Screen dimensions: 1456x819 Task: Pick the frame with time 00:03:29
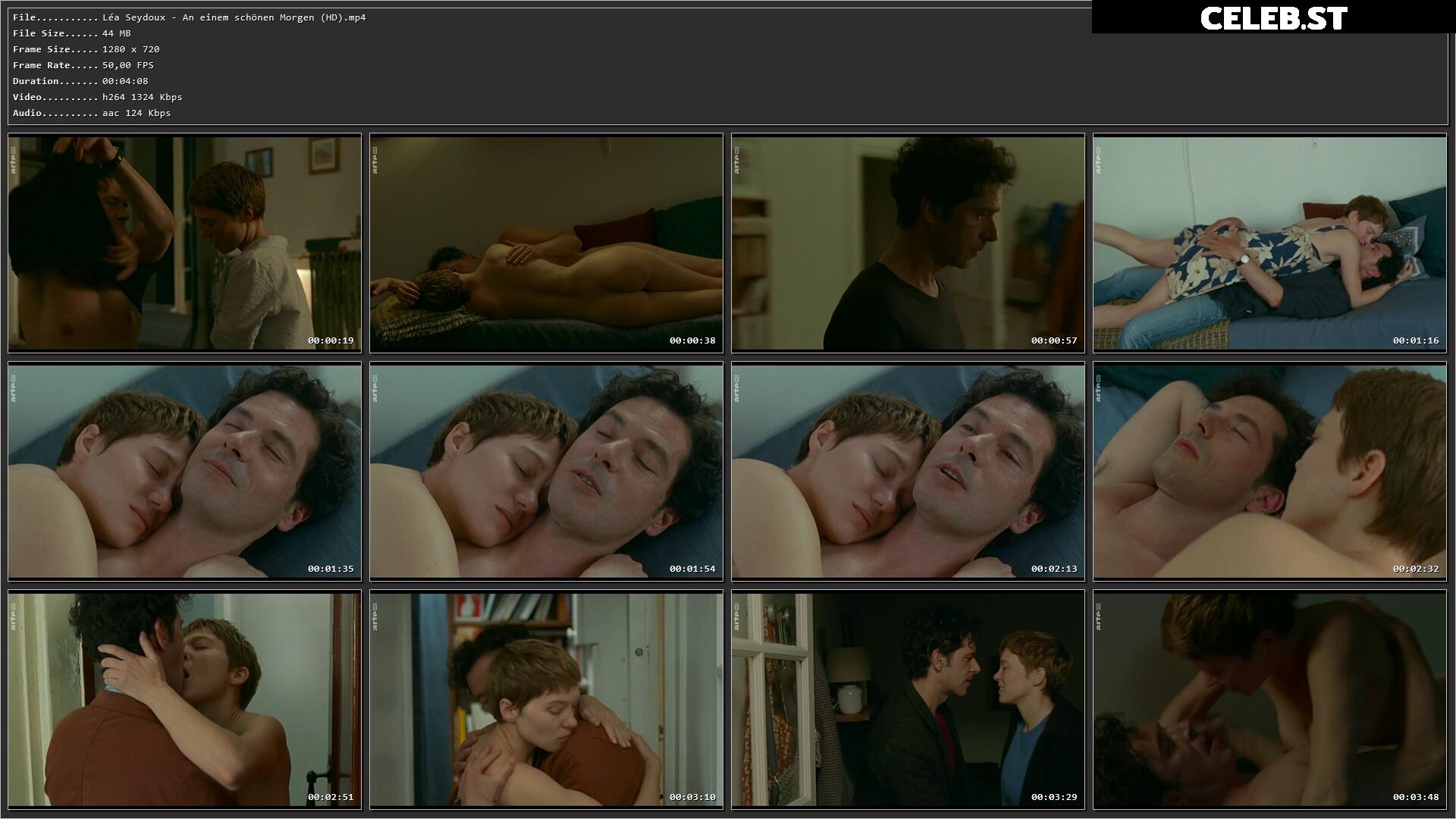[x=908, y=700]
